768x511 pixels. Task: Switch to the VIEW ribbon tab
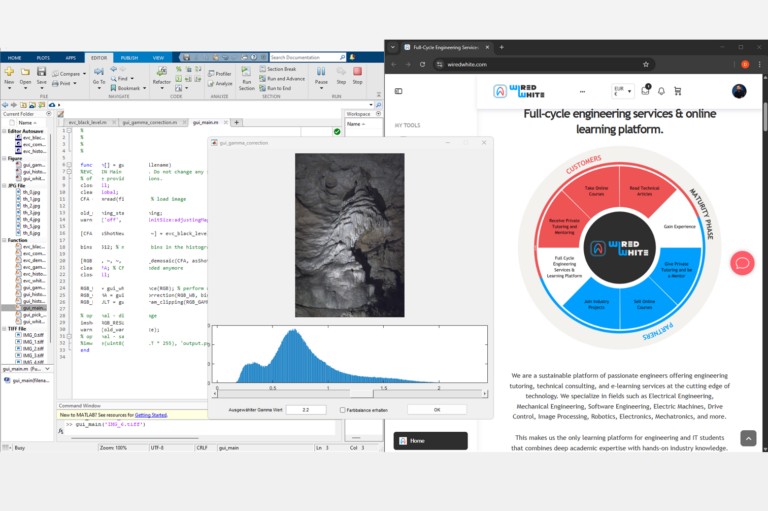pos(158,58)
